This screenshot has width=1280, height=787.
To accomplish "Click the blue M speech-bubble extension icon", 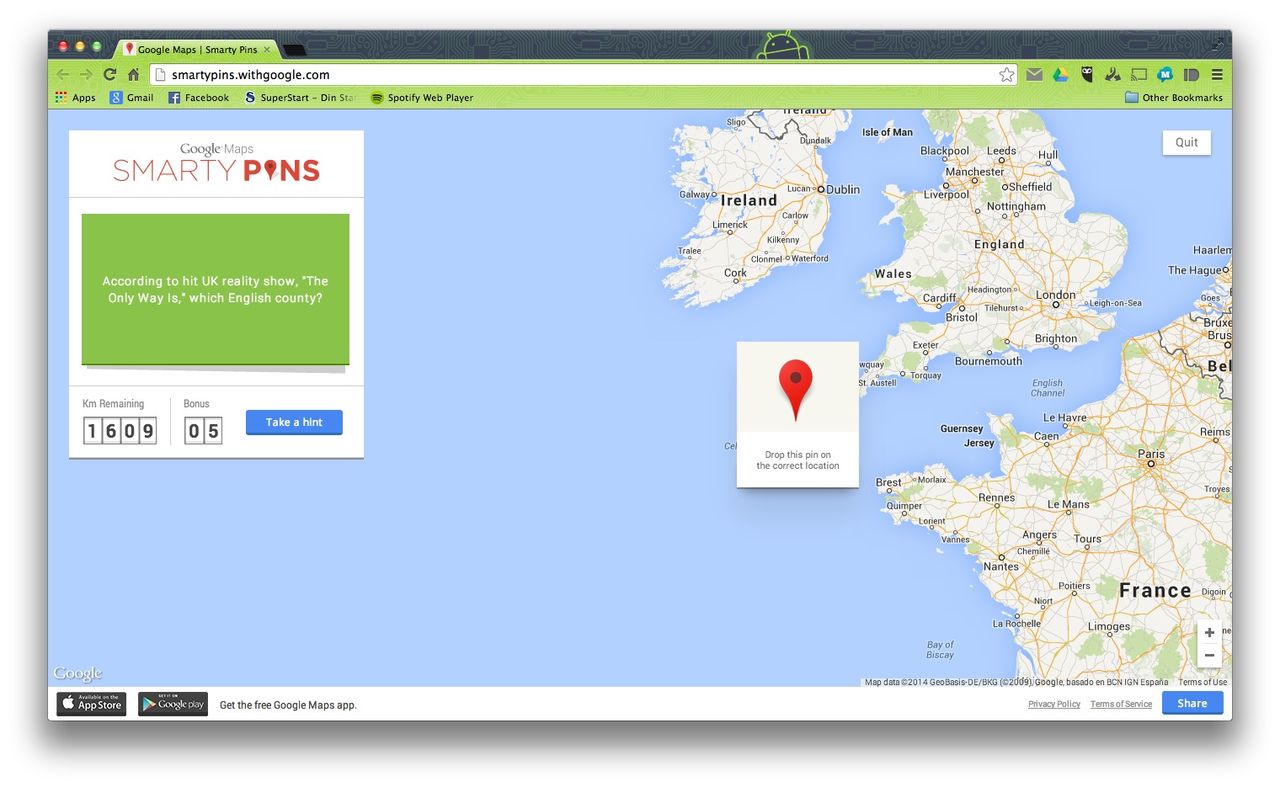I will (x=1165, y=75).
